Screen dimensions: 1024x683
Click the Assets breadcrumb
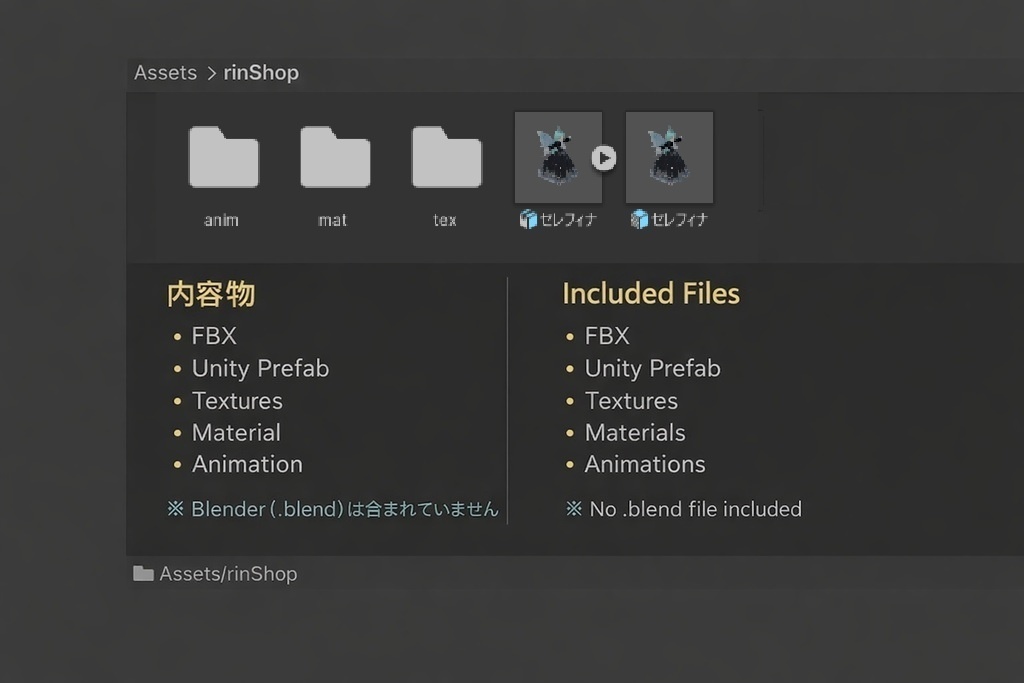point(165,72)
